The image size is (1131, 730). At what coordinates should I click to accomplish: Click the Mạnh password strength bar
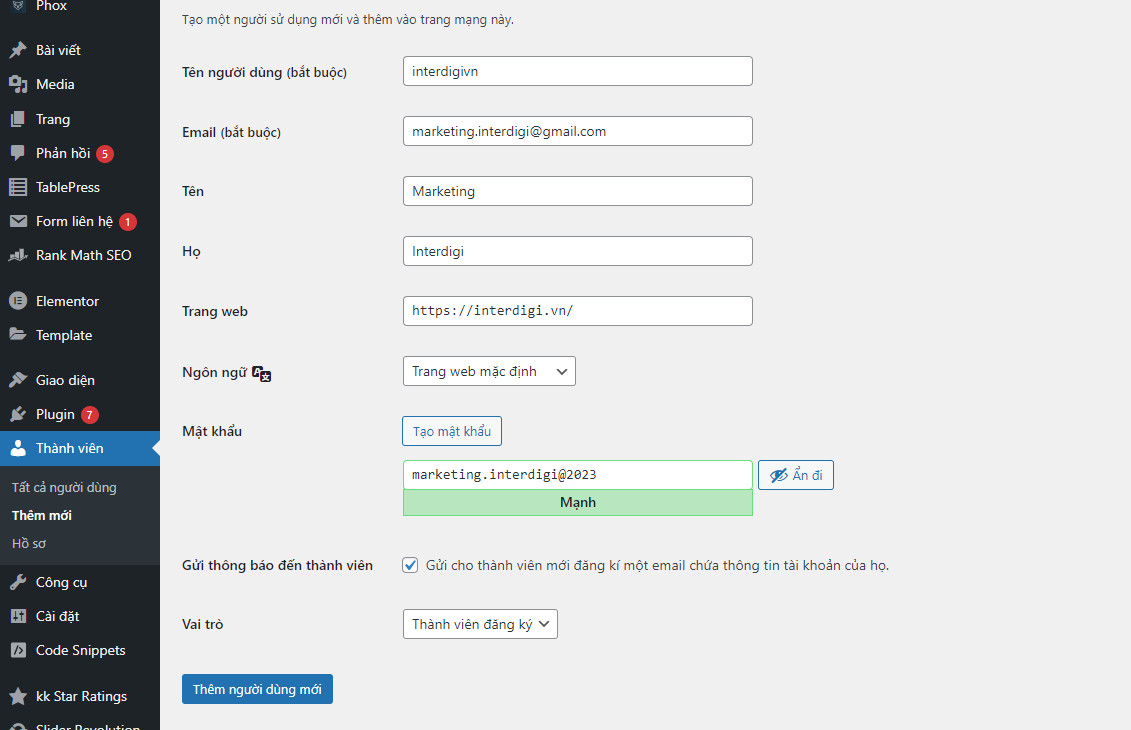(578, 503)
